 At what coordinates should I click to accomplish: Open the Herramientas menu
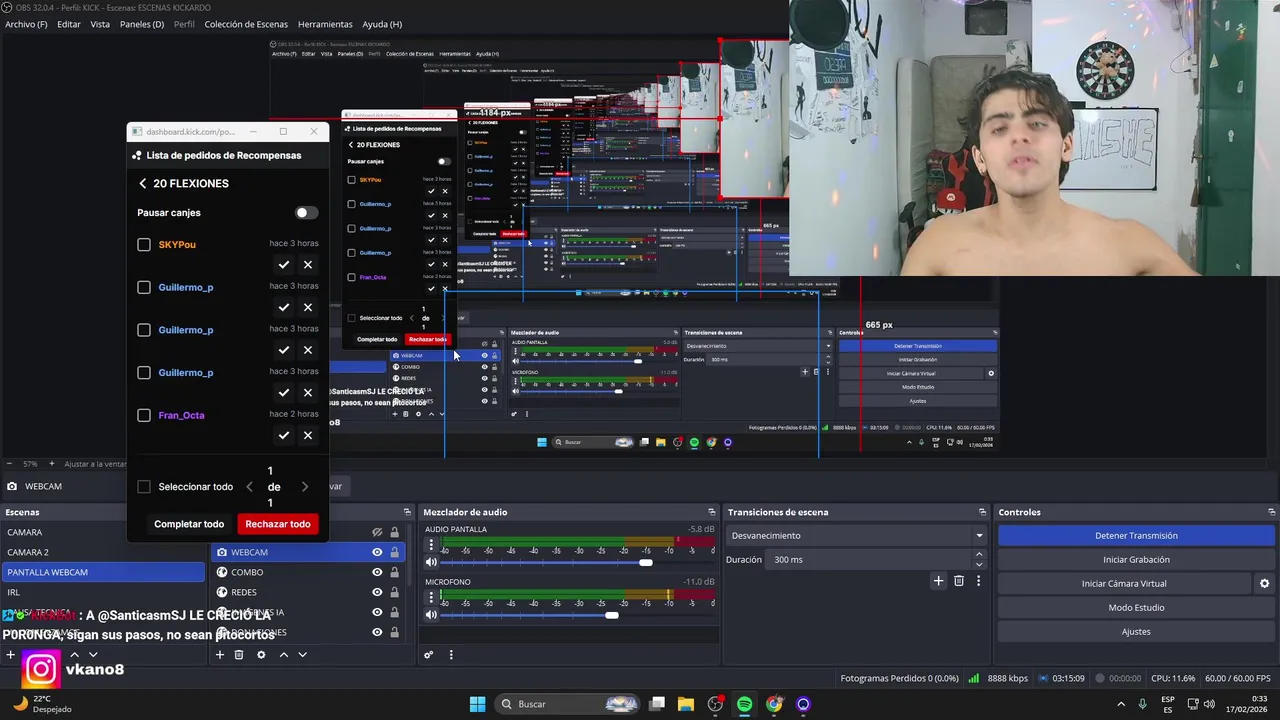pyautogui.click(x=325, y=24)
